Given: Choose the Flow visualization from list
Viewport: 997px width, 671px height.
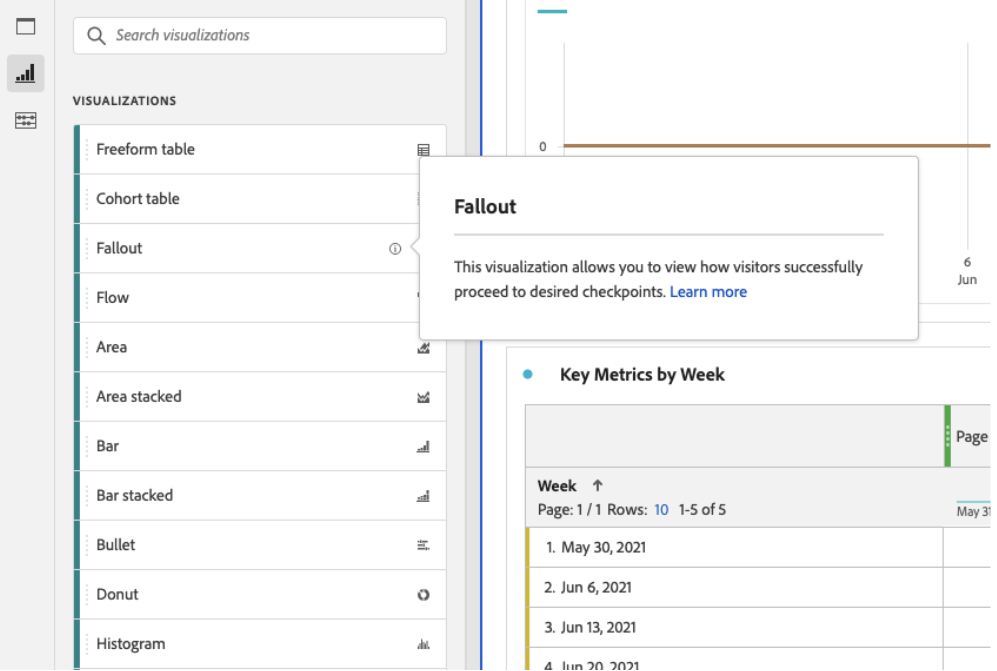Looking at the screenshot, I should tap(113, 298).
